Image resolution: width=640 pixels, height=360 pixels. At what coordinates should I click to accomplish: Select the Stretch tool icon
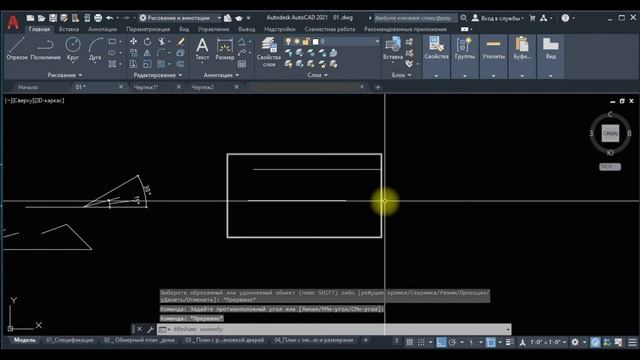[x=133, y=64]
